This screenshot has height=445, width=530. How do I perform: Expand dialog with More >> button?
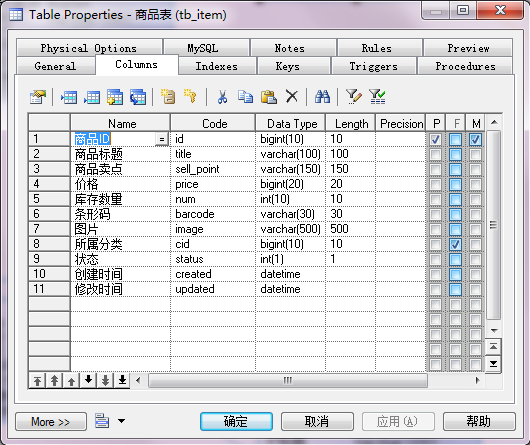[x=51, y=422]
